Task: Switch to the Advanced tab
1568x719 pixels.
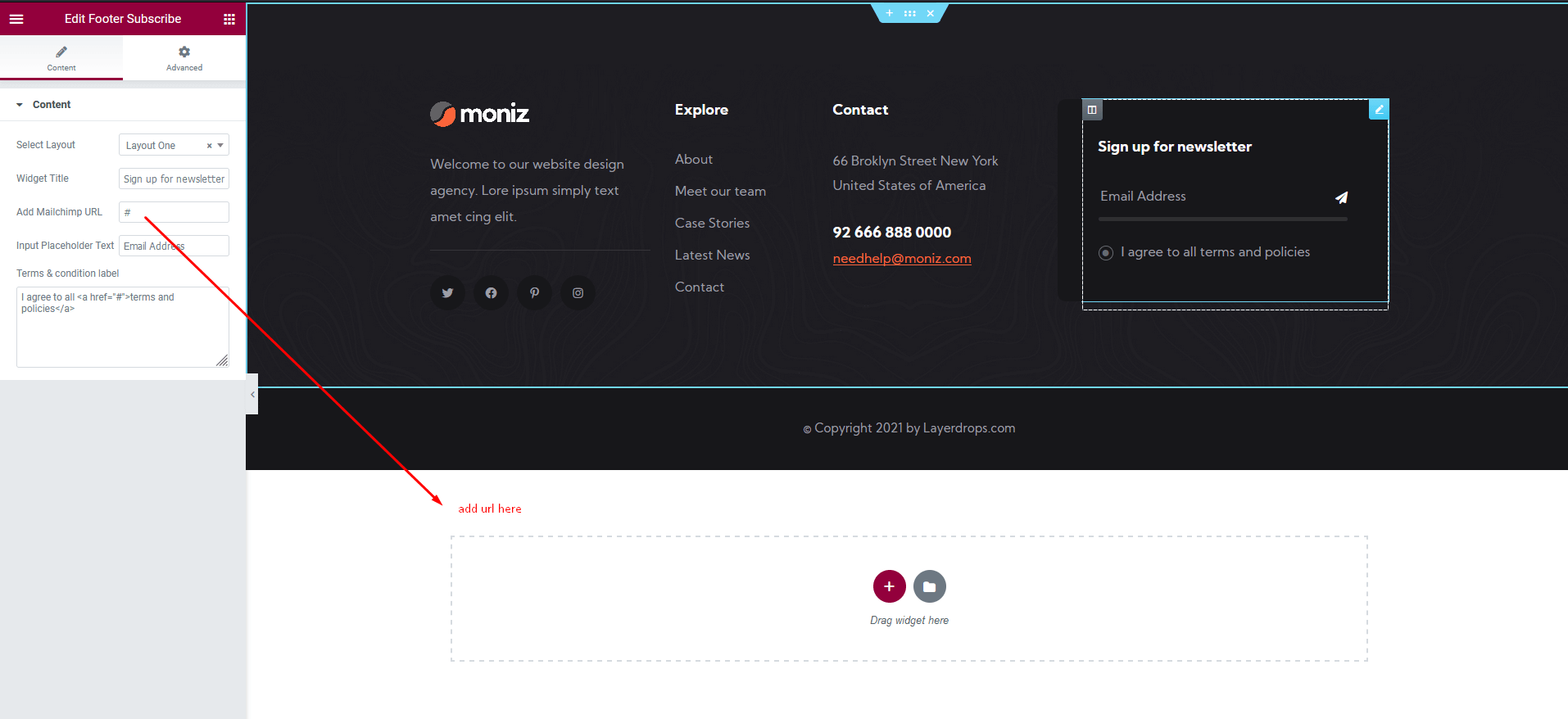Action: 184,58
